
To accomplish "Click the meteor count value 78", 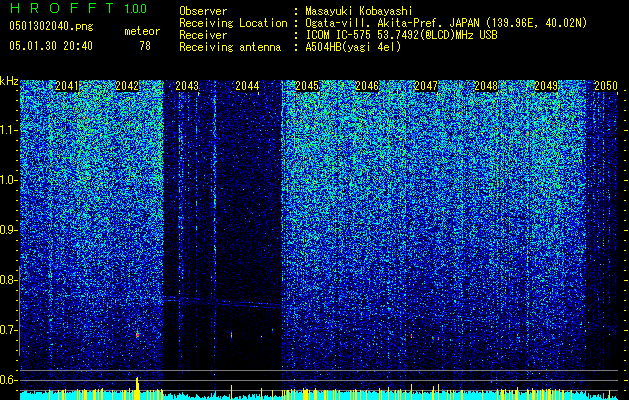I will click(145, 46).
